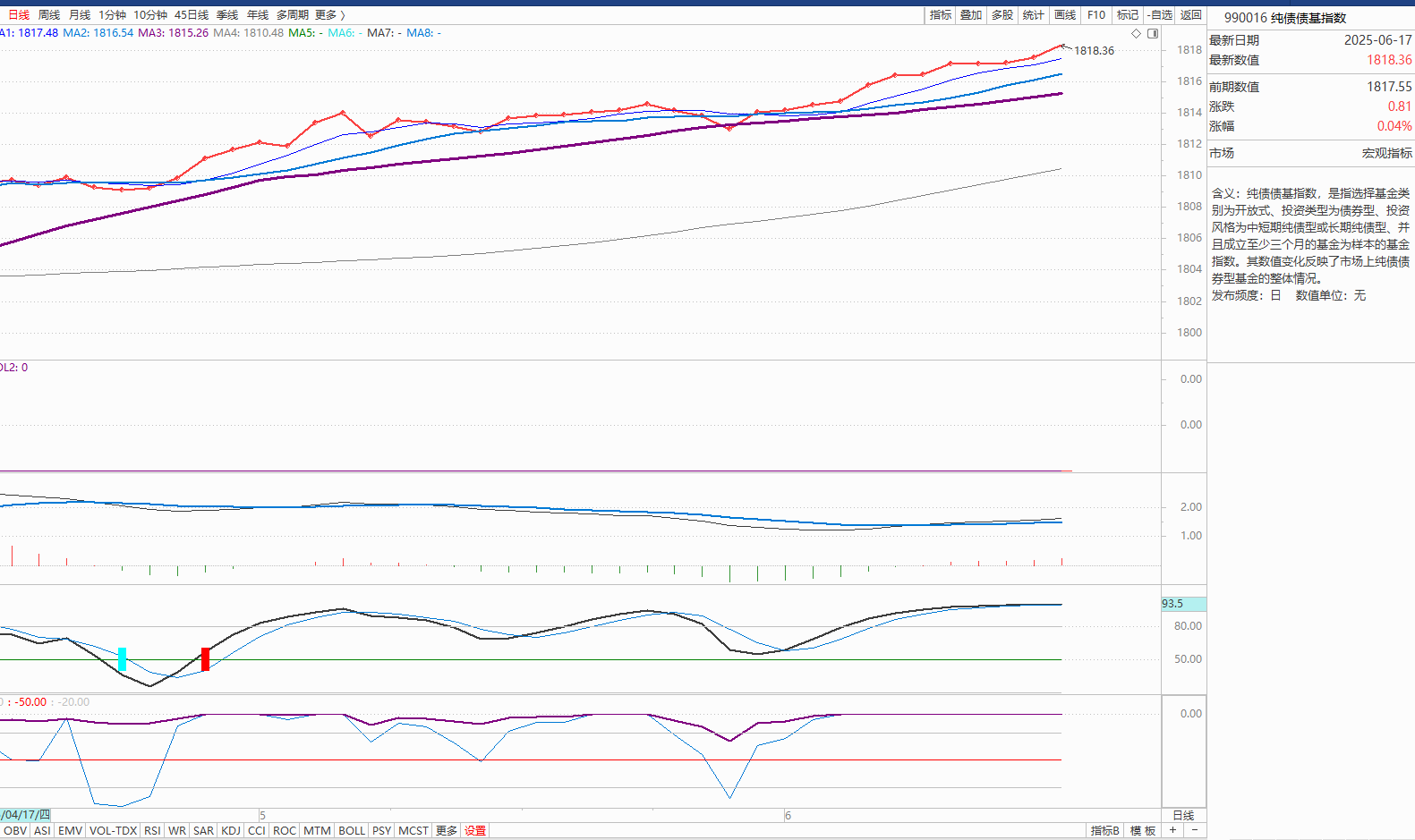Zoom in chart with the plus button

[1172, 830]
